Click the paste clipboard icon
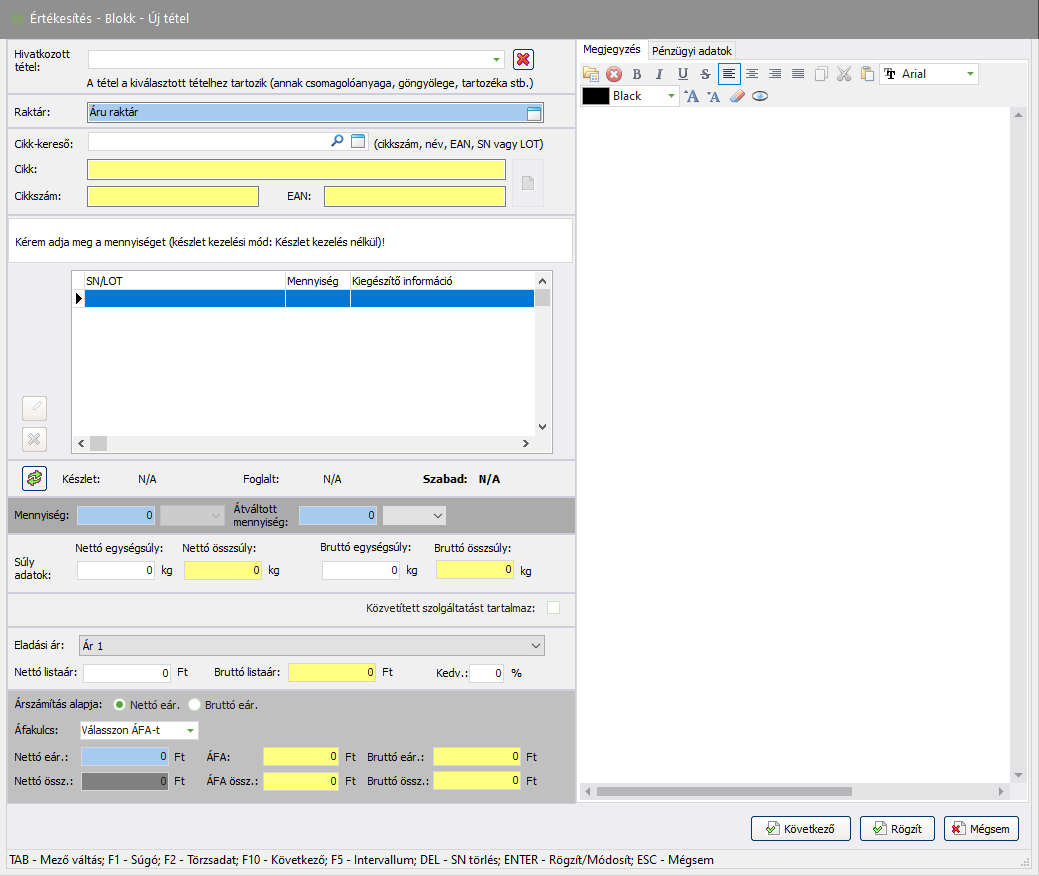The image size is (1039, 876). (x=867, y=74)
